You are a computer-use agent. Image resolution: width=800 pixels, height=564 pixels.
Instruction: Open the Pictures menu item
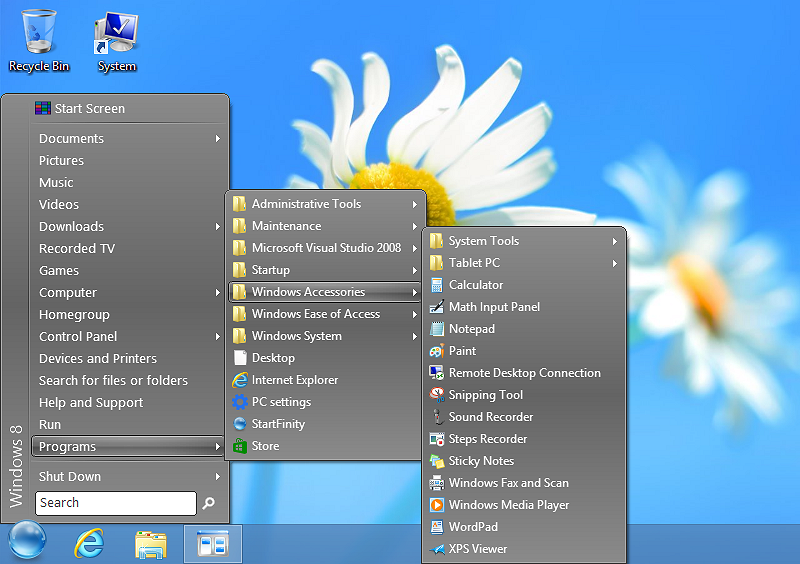tap(128, 160)
